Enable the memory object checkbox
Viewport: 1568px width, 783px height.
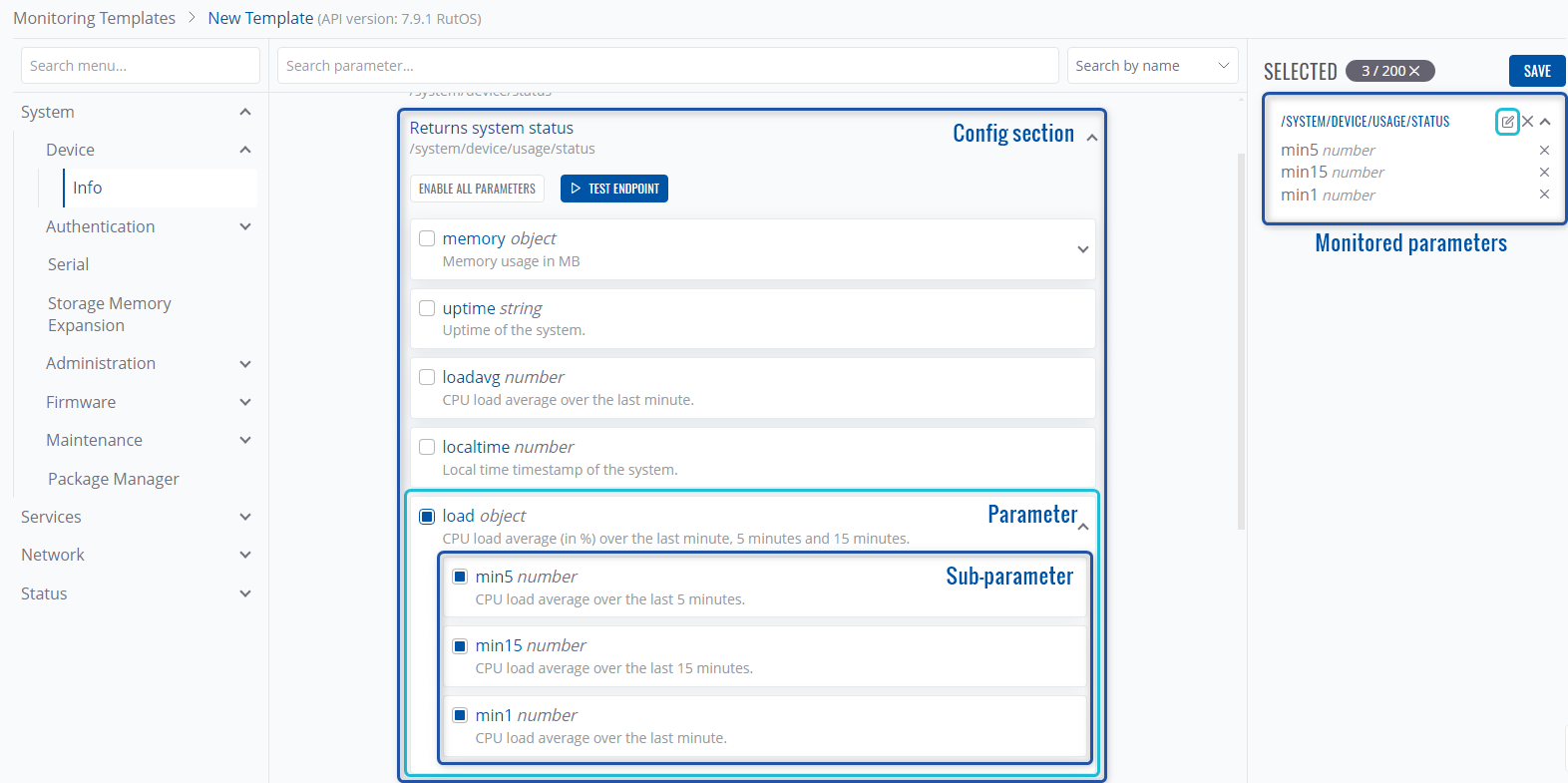(x=427, y=238)
